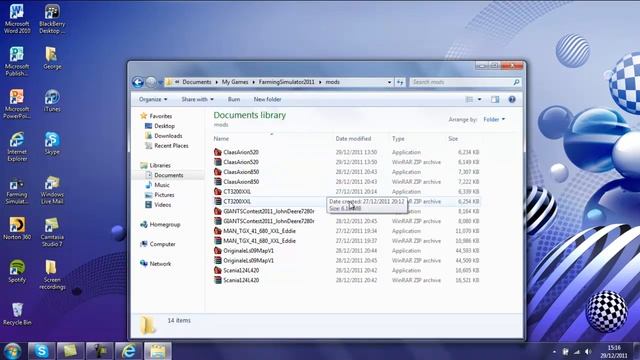Select OriginaleLs09MapV1 WinRAR ZIP archive
Viewport: 640px width, 360px height.
(x=346, y=260)
